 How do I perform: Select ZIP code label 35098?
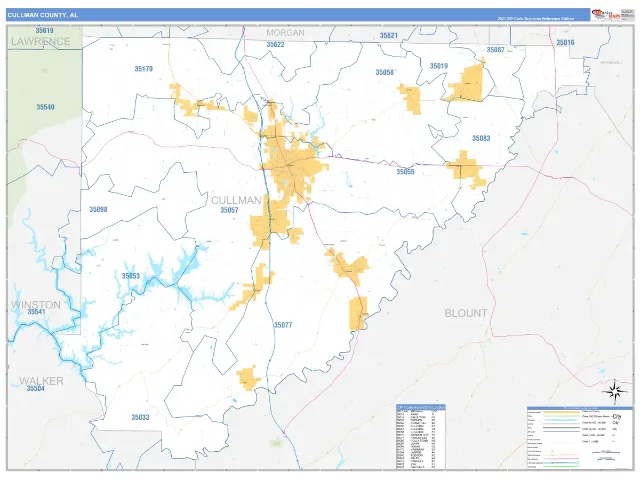(98, 209)
